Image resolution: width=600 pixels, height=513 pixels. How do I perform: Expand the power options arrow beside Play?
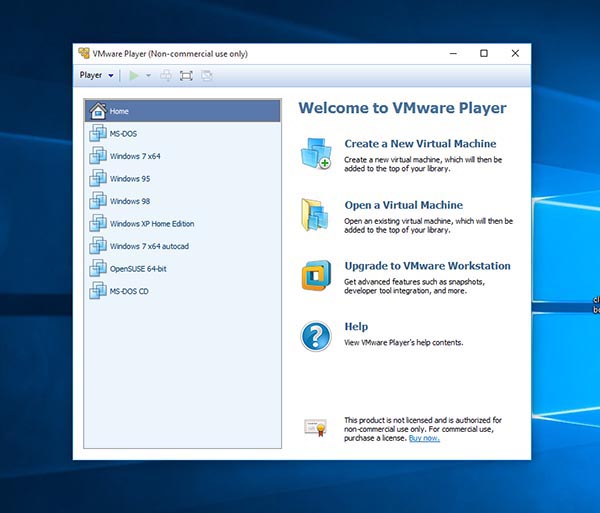tap(148, 76)
